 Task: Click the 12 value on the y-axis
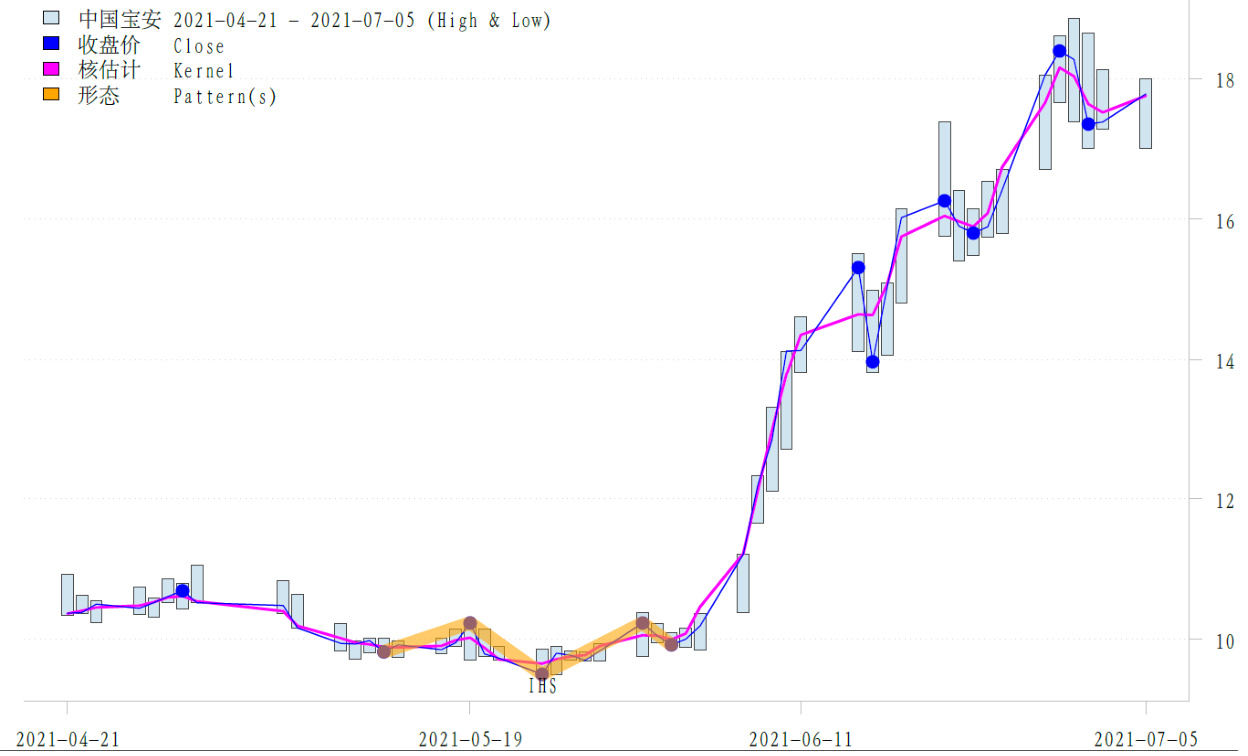pos(1210,500)
